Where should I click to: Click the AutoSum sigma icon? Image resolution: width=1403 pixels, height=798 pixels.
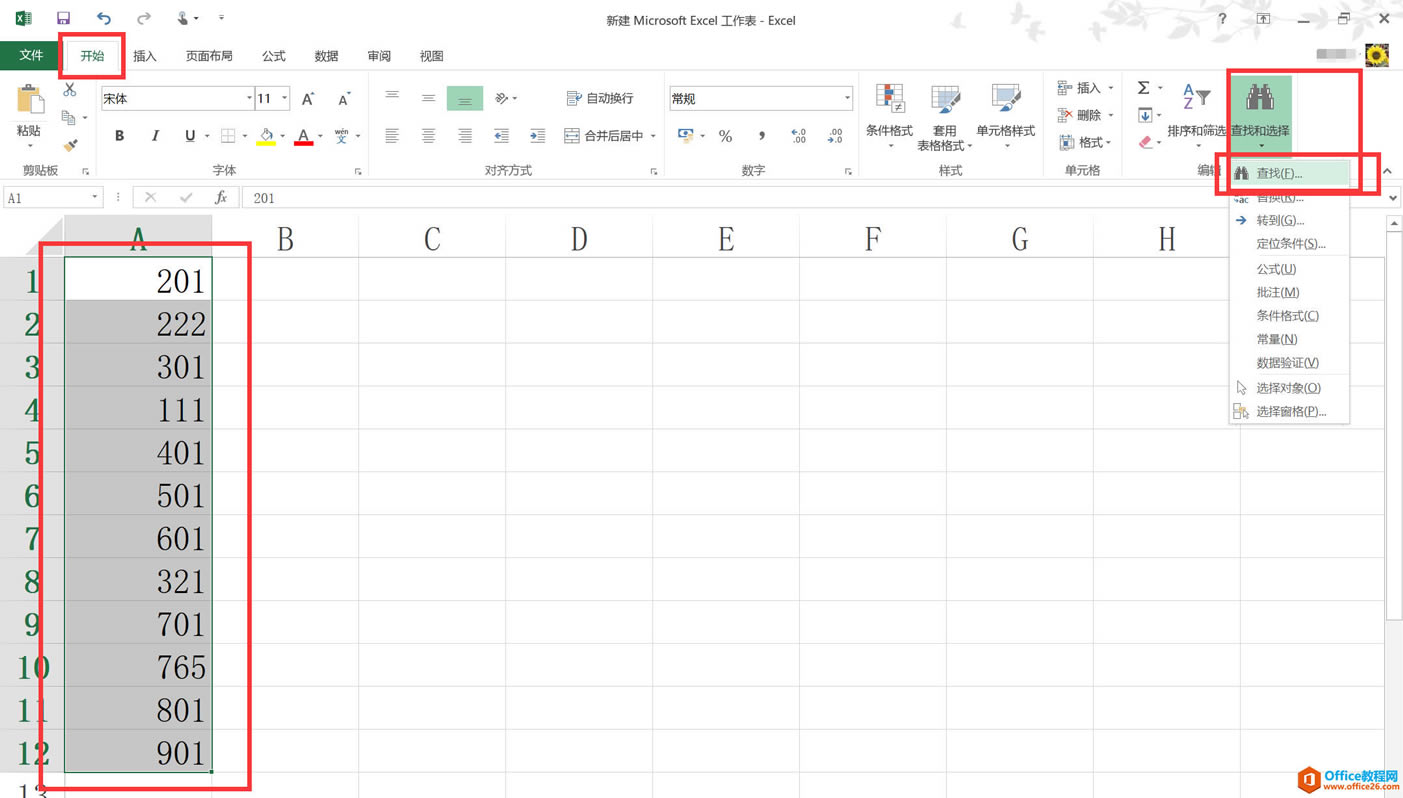(x=1143, y=88)
